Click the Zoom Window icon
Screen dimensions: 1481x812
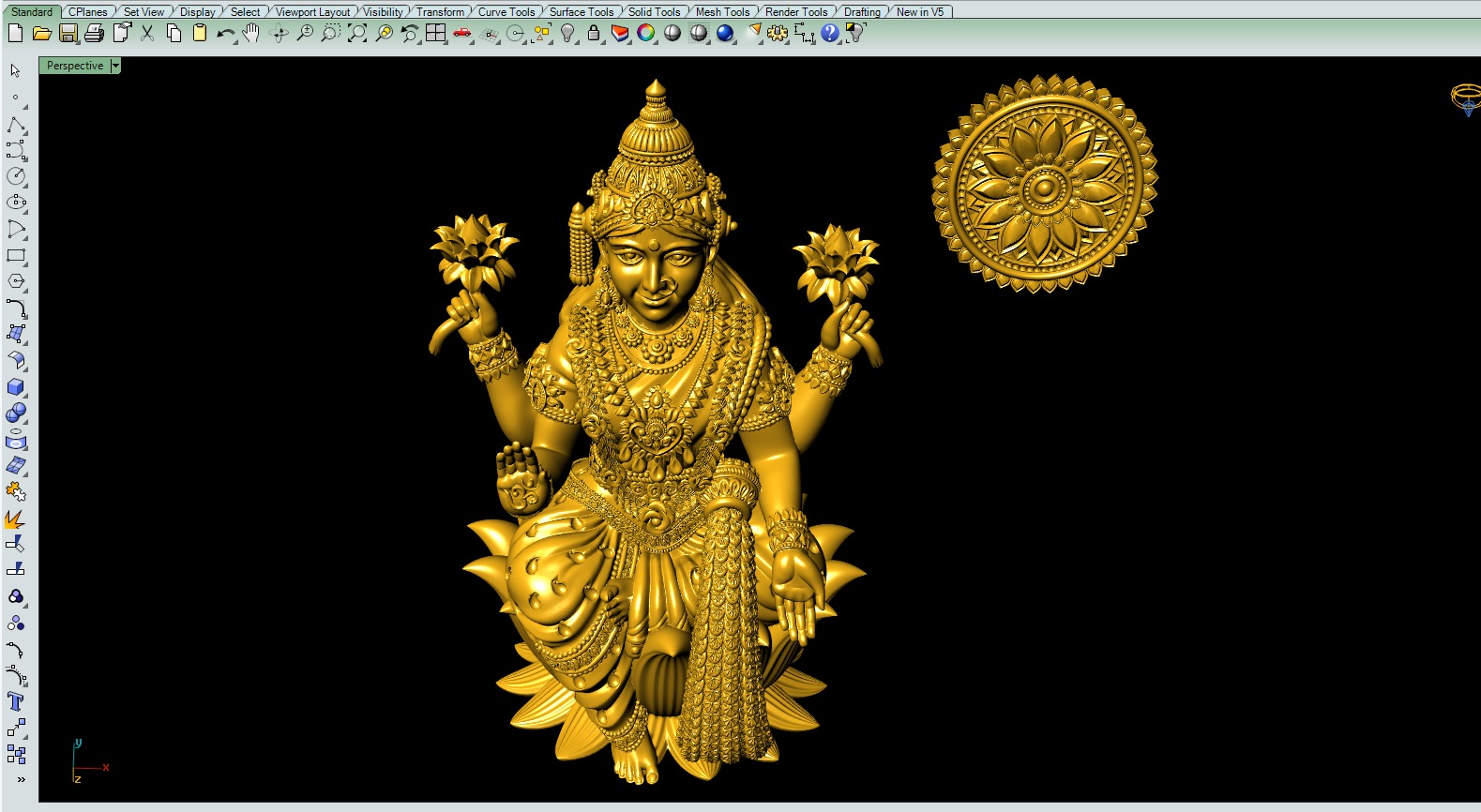click(x=330, y=34)
